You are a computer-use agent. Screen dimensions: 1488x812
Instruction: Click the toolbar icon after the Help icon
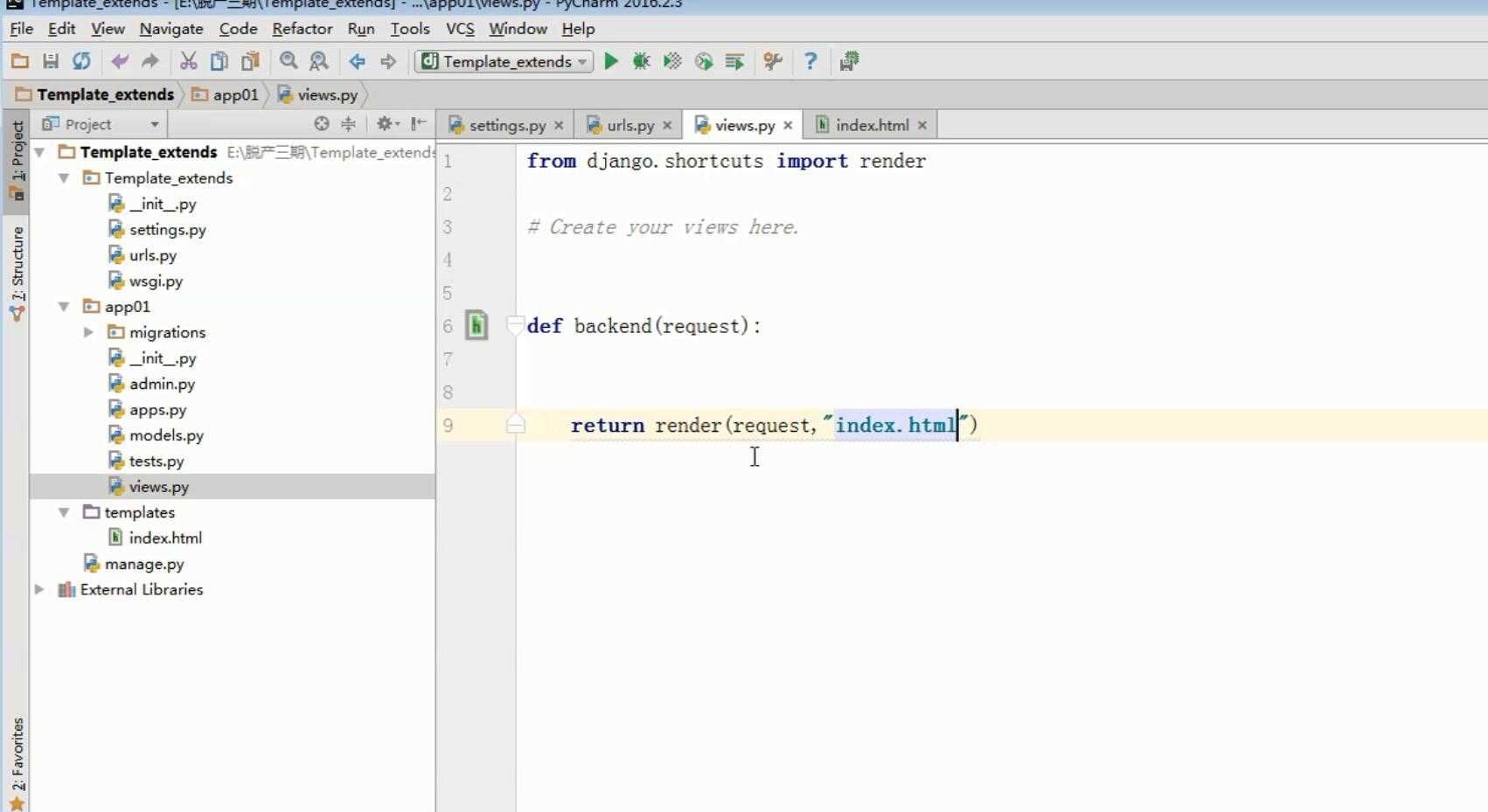[849, 61]
